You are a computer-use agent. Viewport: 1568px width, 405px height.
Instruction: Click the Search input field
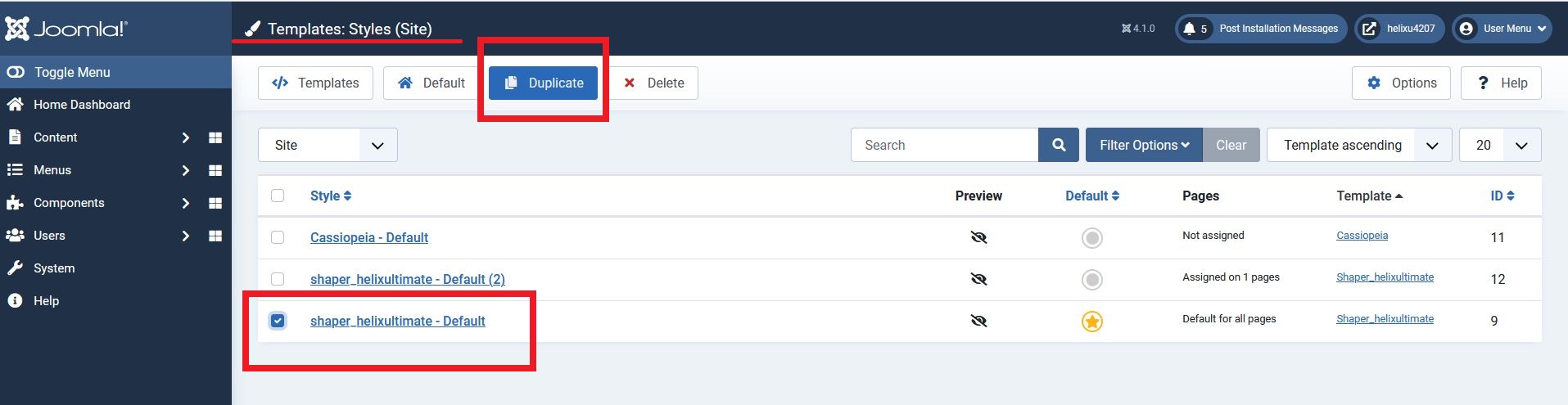coord(944,145)
